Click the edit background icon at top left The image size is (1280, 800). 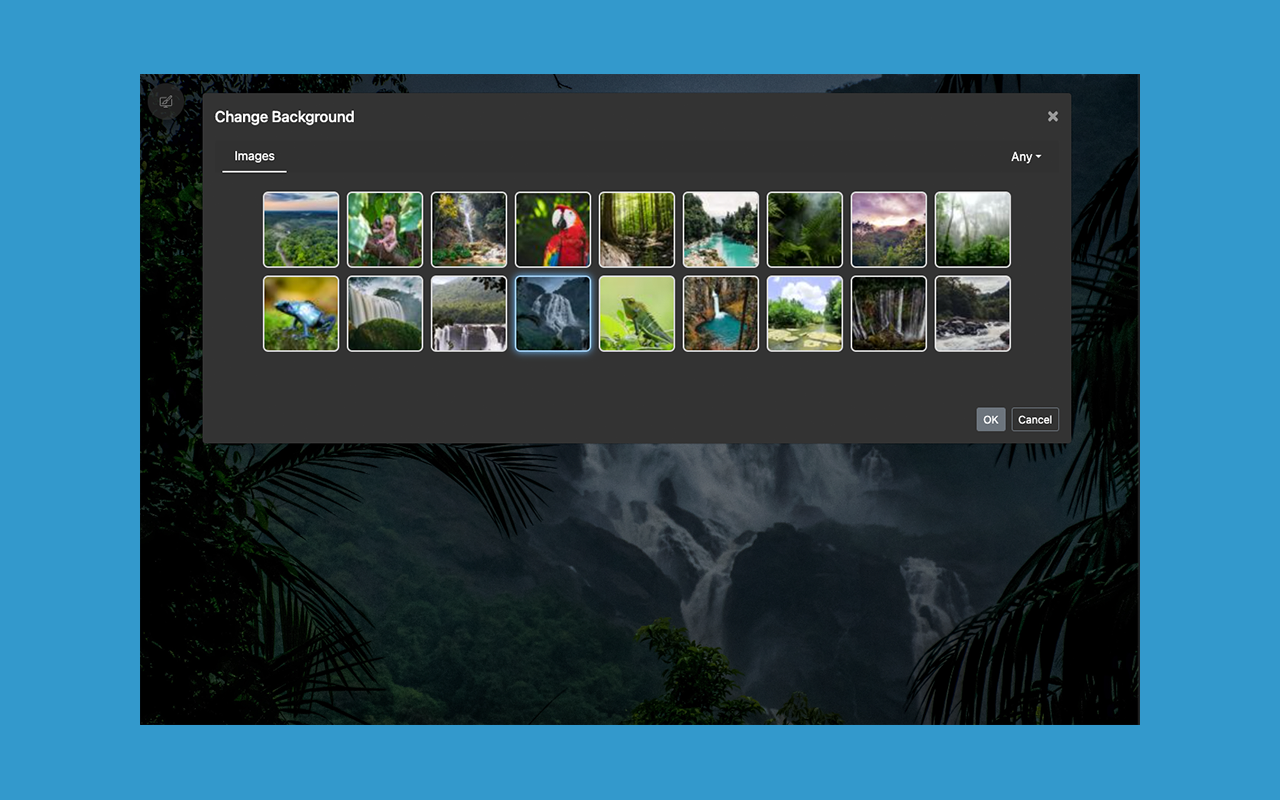[x=166, y=101]
